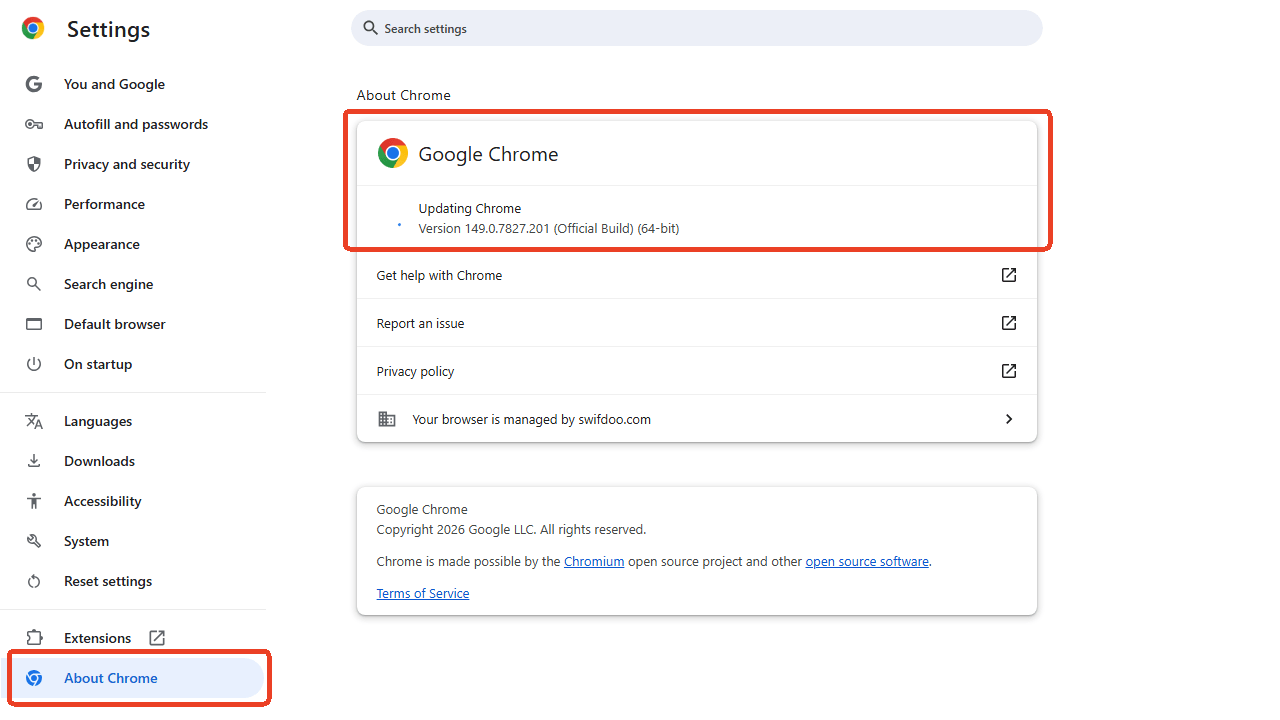Click the Chrome logo beside Settings title
1280x720 pixels.
[33, 29]
